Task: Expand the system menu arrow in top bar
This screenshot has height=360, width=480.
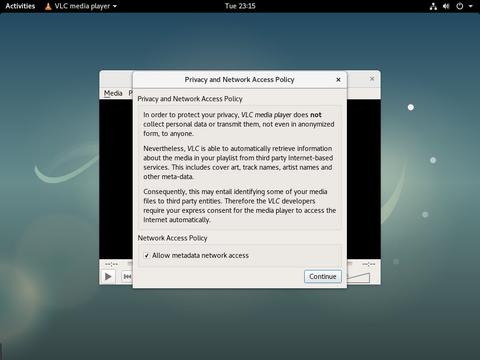Action: point(470,6)
